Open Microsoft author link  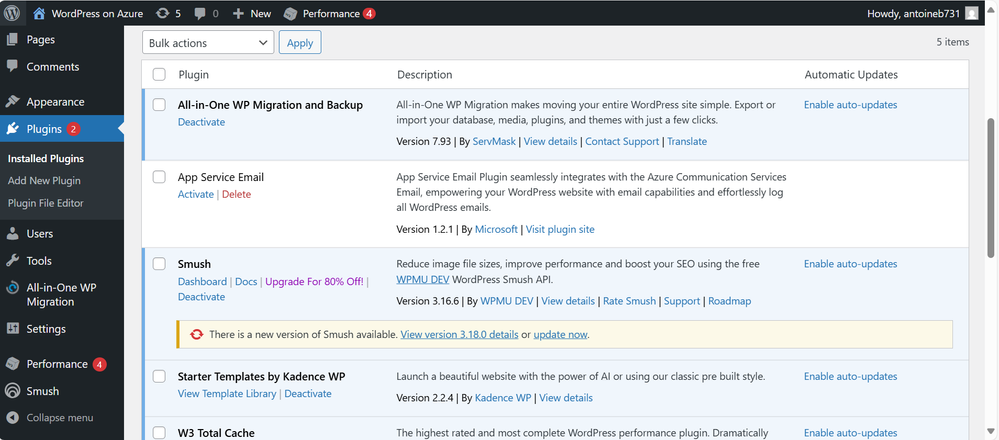pos(496,229)
